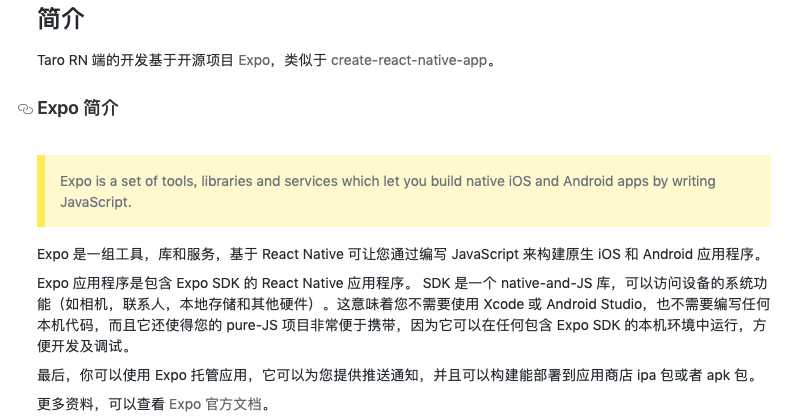Click the anchor link icon beside Expo 简介

[25, 109]
